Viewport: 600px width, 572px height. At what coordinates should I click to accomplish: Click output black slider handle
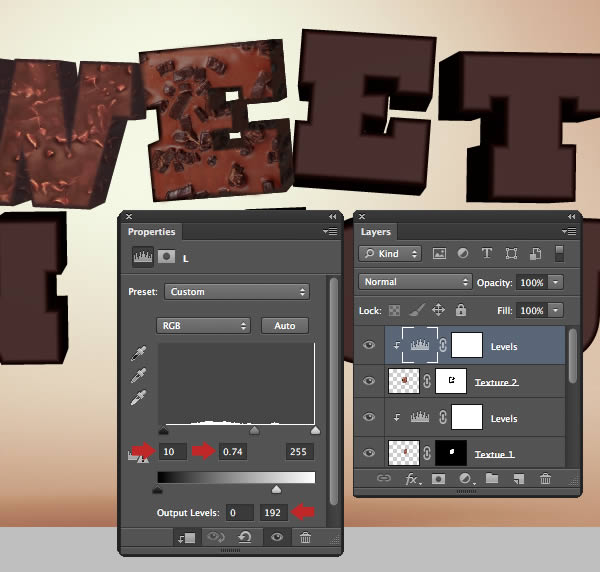point(157,489)
